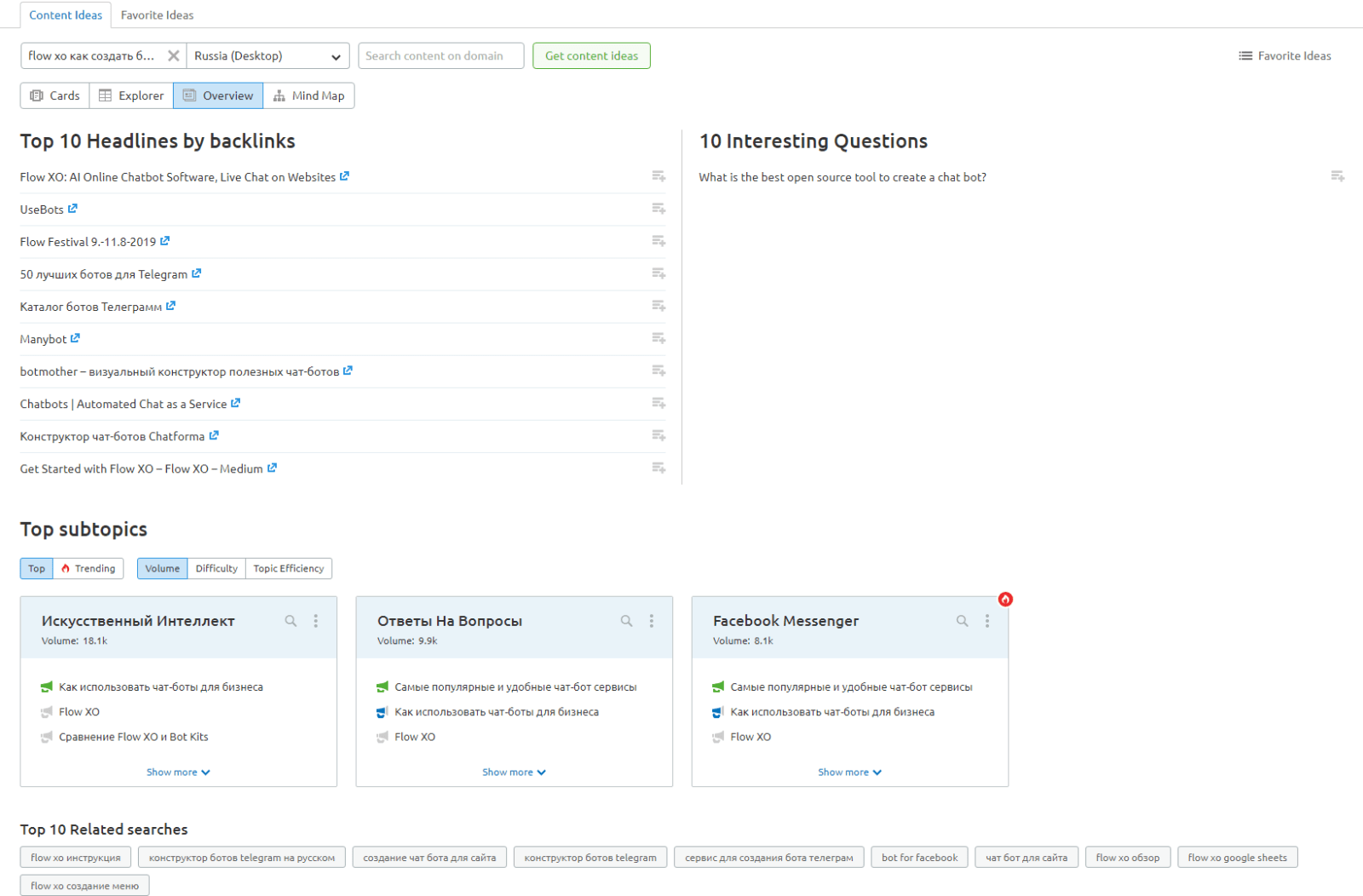Add 'Manybot' headline to favorites
Screen dimensions: 1363x896
coord(658,338)
